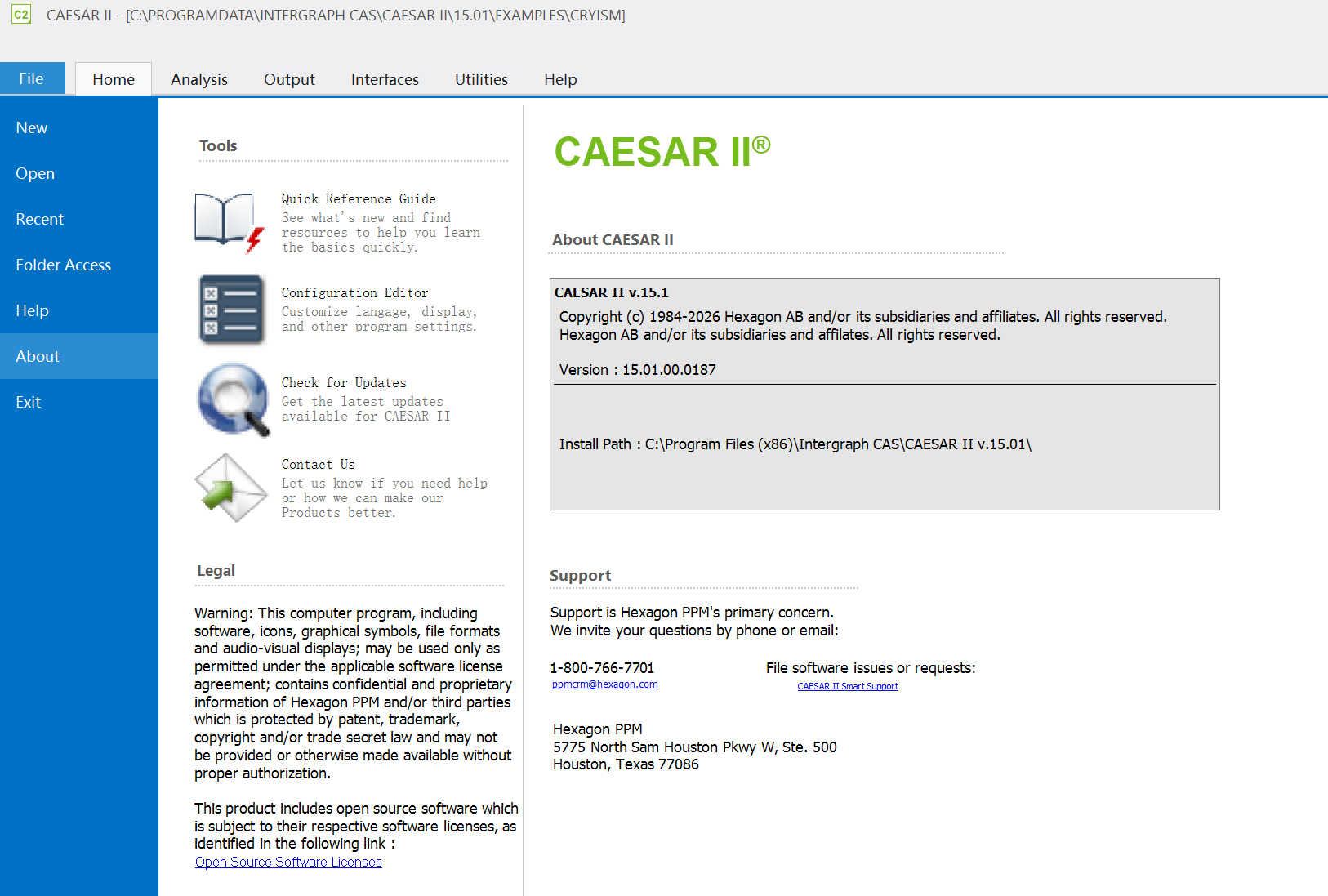Click the Legal section heading
This screenshot has height=896, width=1328.
coord(216,570)
